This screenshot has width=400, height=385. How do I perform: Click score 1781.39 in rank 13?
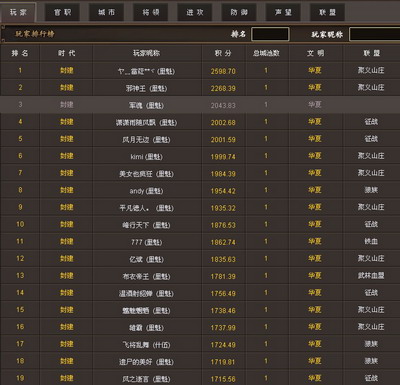click(x=223, y=276)
